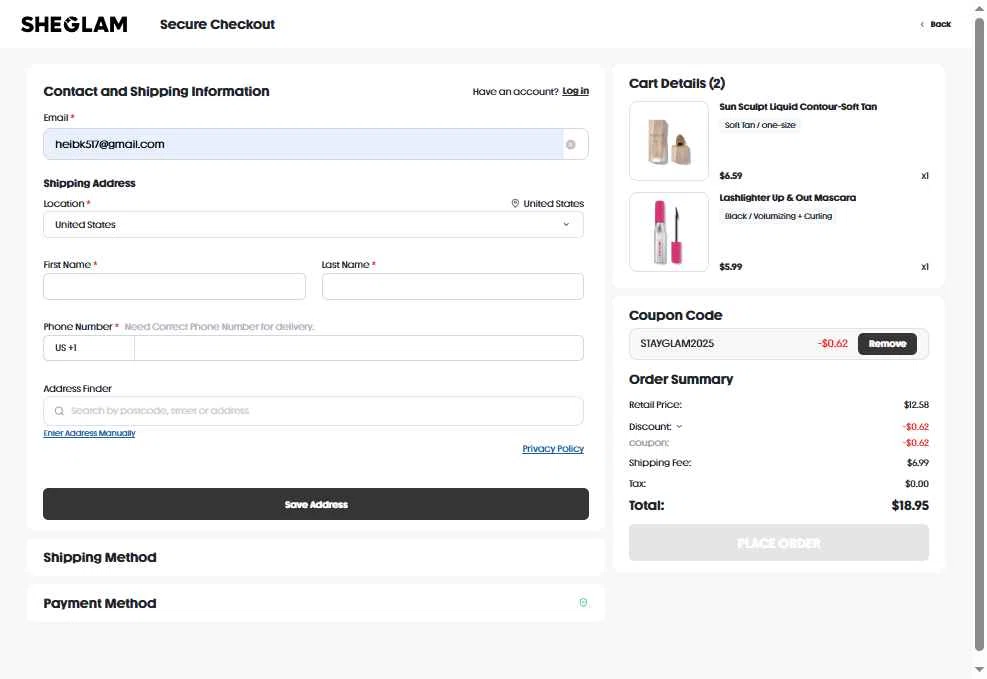Open the Lashlighter Mascara product thumbnail
Image resolution: width=987 pixels, height=679 pixels.
pyautogui.click(x=668, y=232)
